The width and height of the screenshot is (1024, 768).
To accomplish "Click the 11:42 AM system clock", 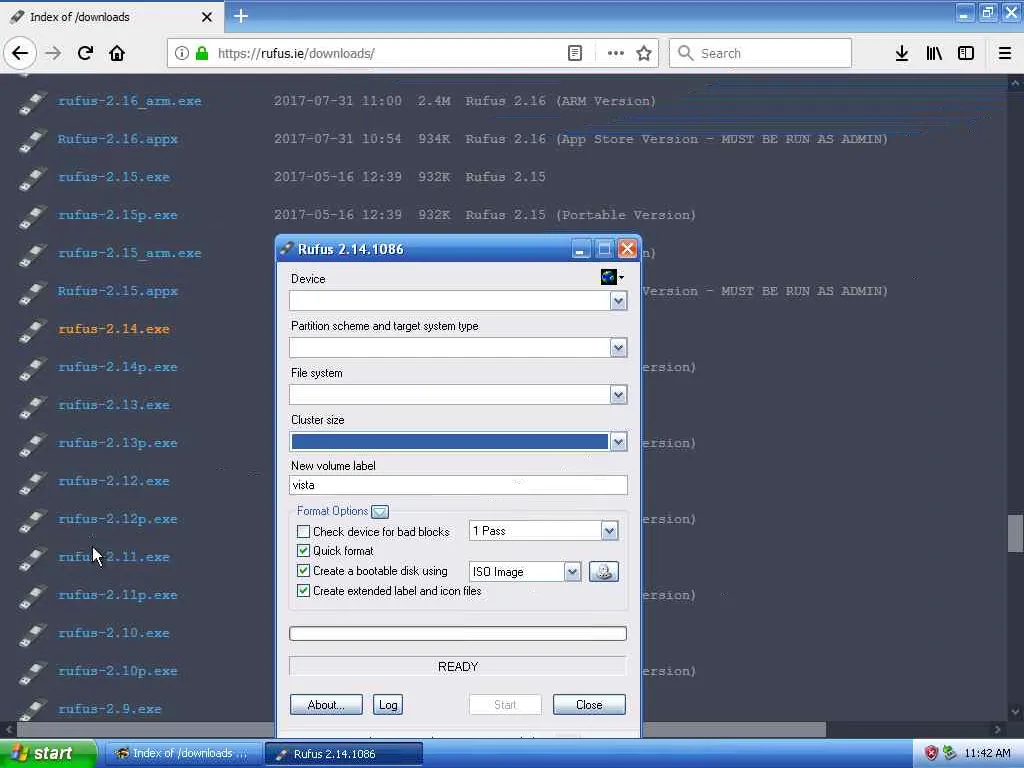I will pos(987,753).
